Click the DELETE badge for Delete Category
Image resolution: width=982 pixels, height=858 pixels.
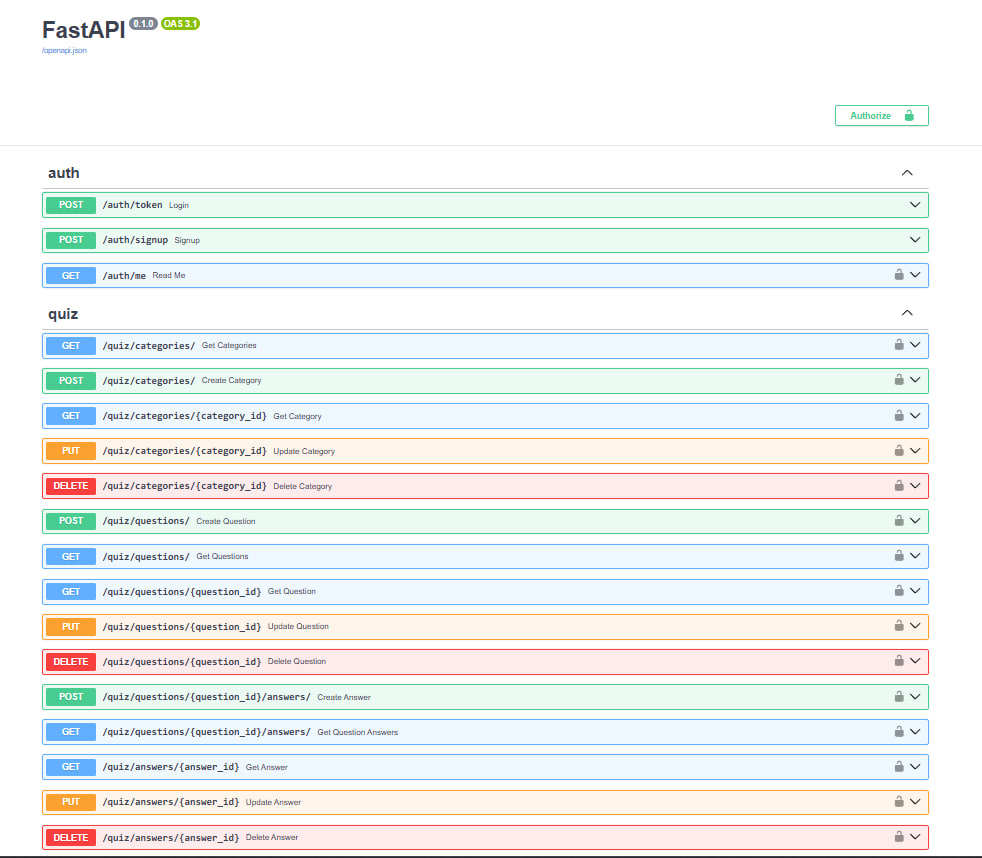click(71, 486)
